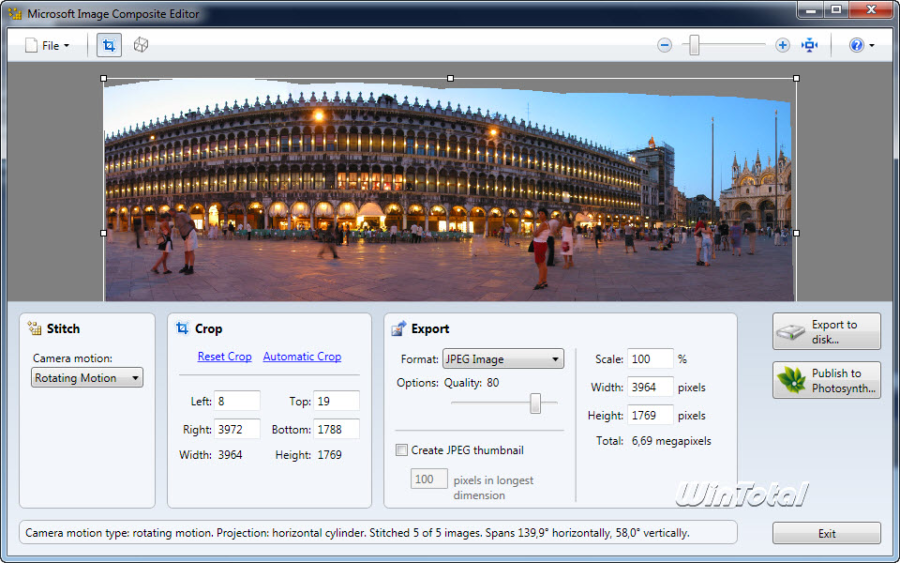Viewport: 900px width, 563px height.
Task: Click the top-center crop handle
Action: click(450, 78)
